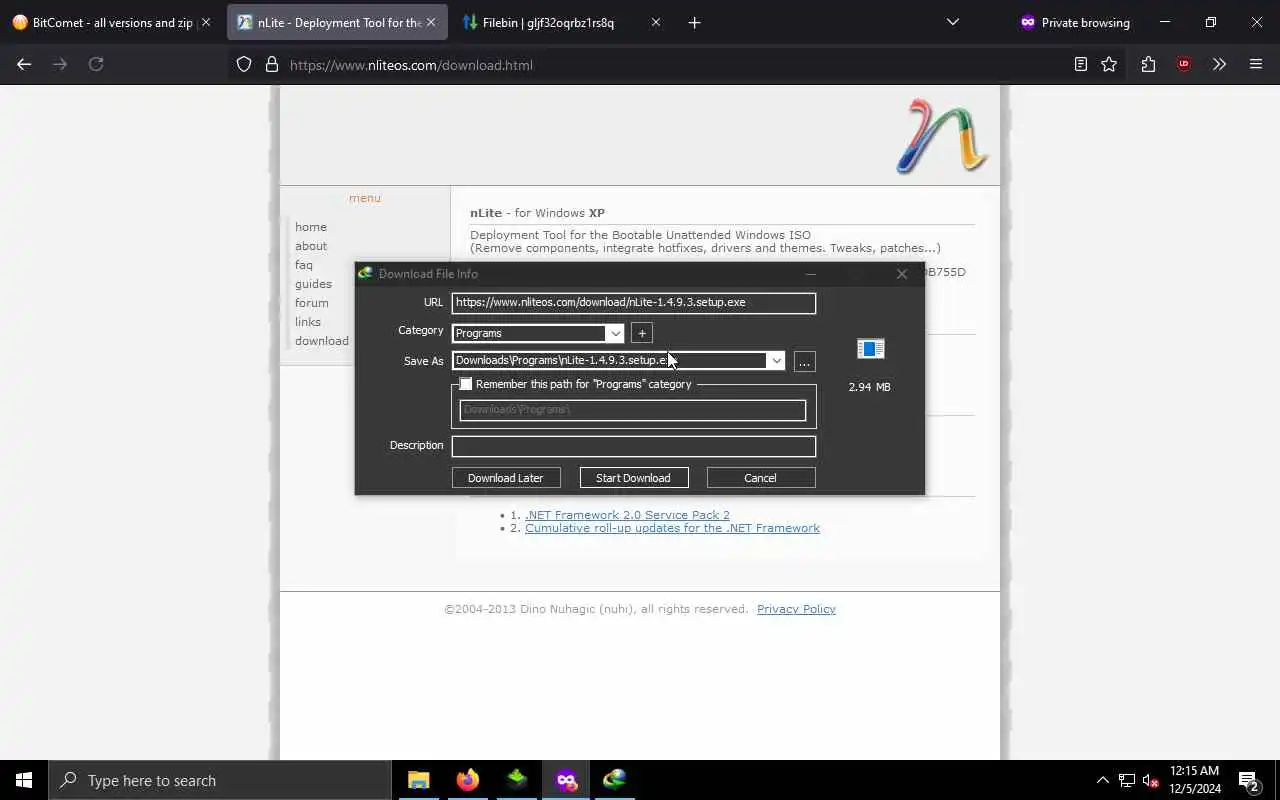Open the faq menu link
The width and height of the screenshot is (1280, 800).
click(x=304, y=265)
